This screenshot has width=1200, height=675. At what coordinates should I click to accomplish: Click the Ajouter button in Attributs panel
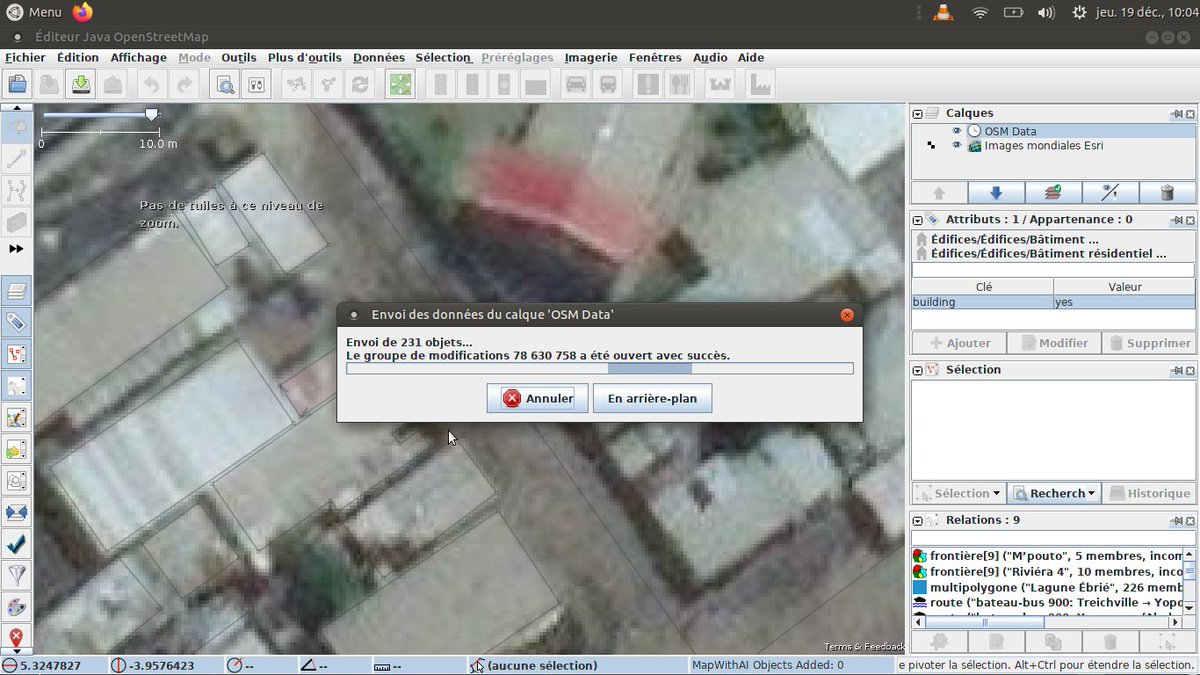(957, 343)
